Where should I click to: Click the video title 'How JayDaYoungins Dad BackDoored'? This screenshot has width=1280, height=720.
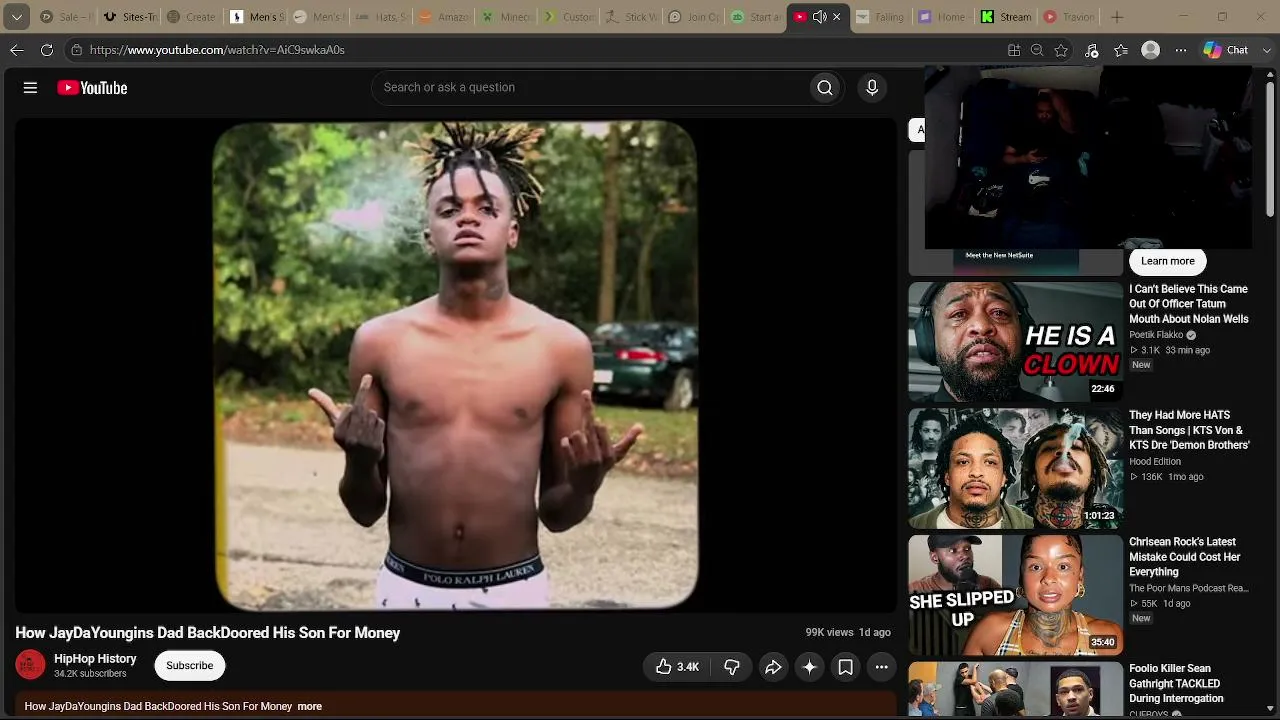tap(208, 633)
